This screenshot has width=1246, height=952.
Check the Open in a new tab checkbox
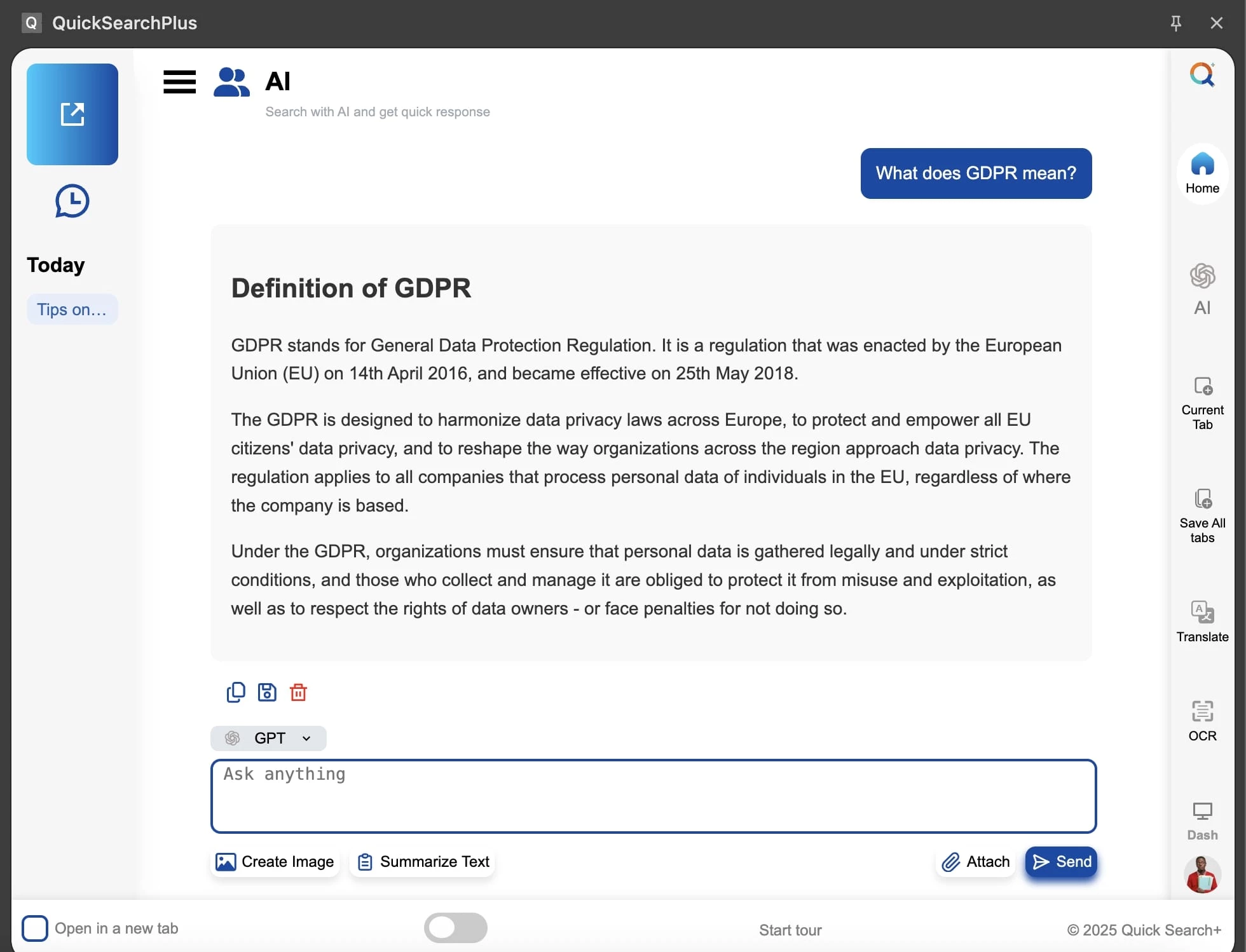[35, 928]
